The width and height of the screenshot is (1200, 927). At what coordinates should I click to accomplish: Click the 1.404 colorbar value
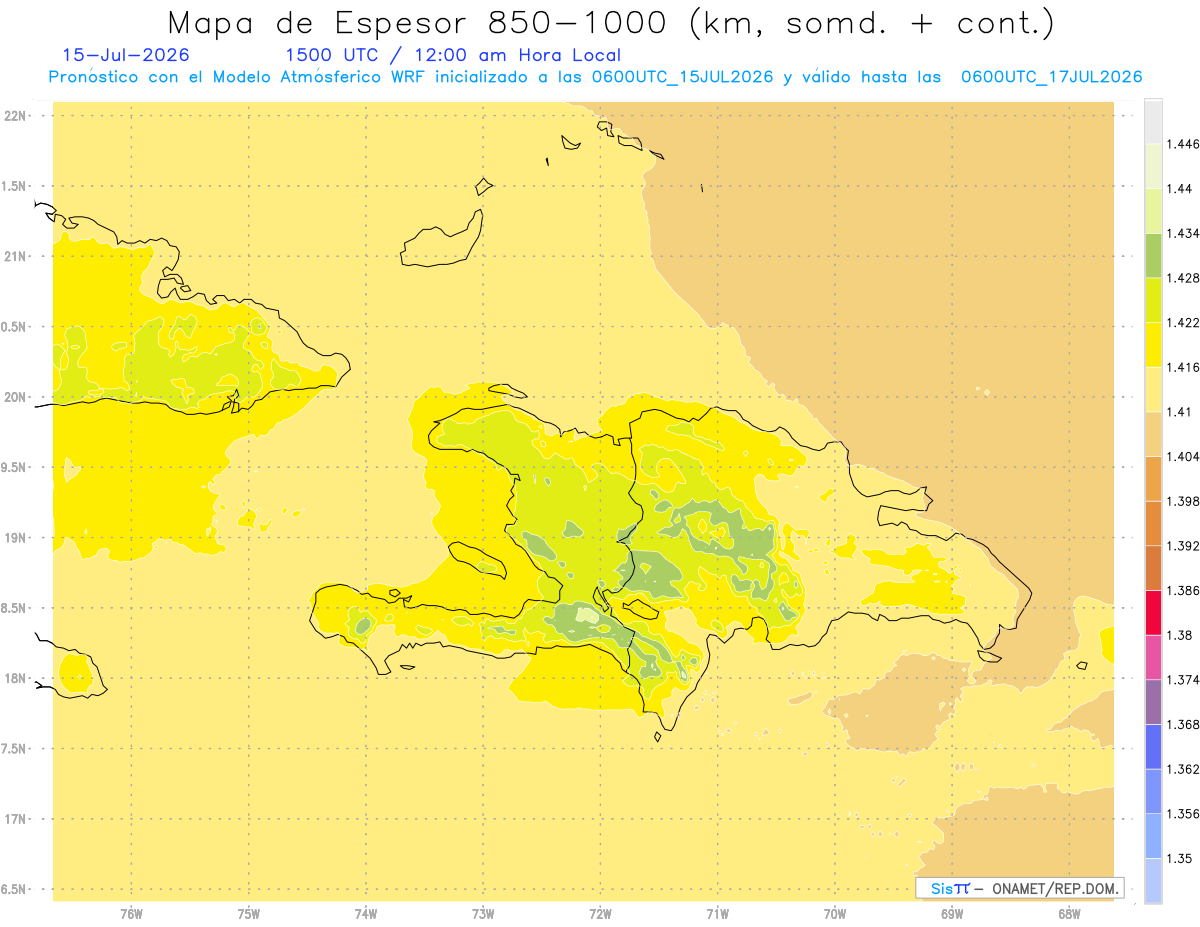point(1183,457)
